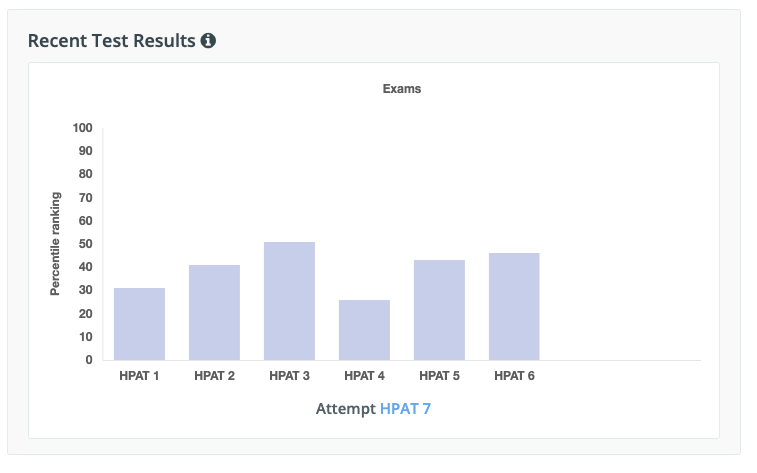Click the Percentile ranking axis title
757x473 pixels.
tap(56, 244)
